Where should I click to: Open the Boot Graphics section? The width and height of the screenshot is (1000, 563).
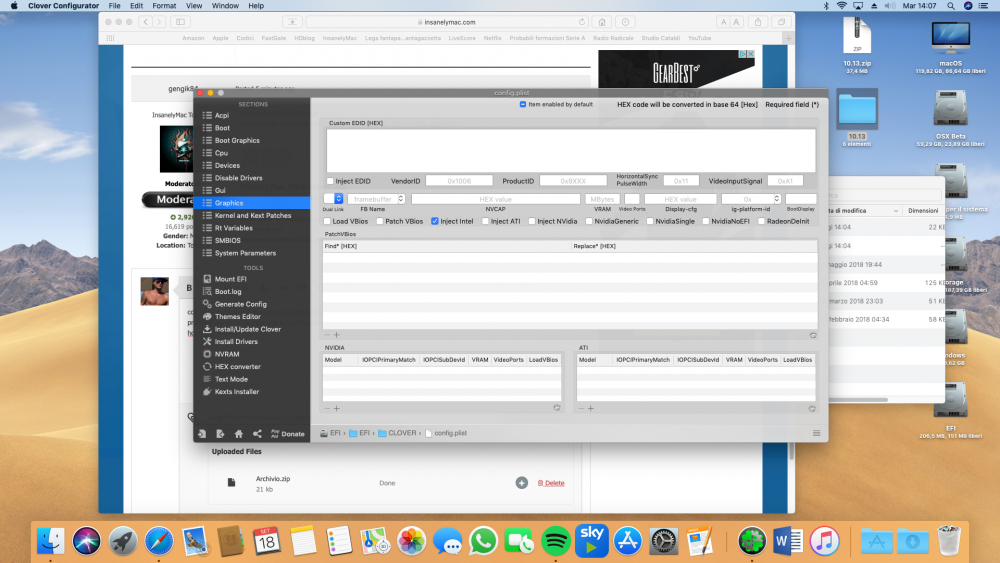tap(237, 140)
